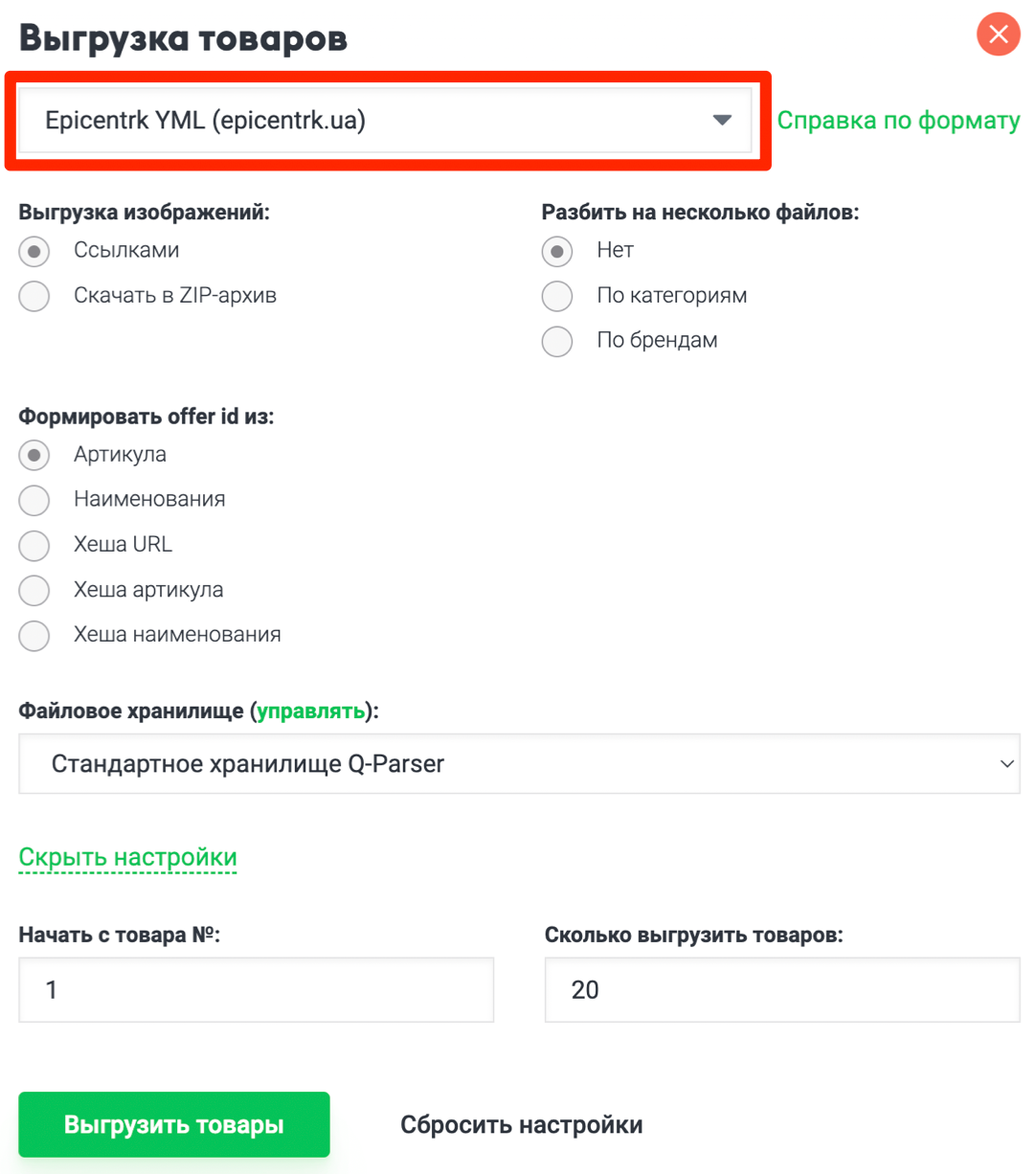The height and width of the screenshot is (1174, 1036).
Task: Select Хеша URL for offer id
Action: (34, 545)
